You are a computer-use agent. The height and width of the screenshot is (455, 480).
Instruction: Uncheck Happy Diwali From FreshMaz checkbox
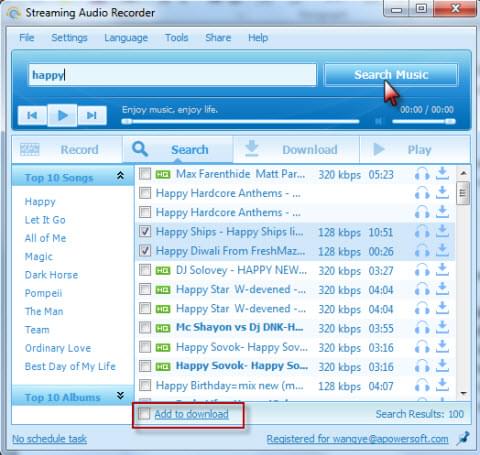pyautogui.click(x=145, y=250)
